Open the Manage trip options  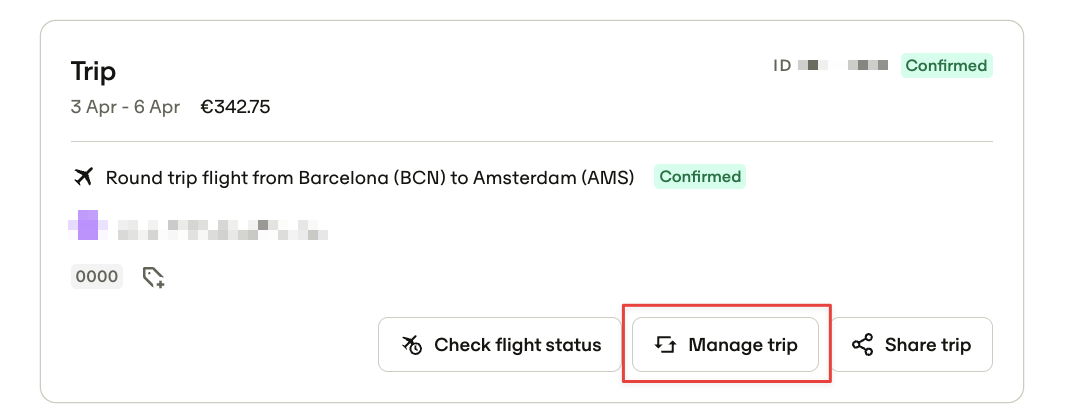(725, 345)
